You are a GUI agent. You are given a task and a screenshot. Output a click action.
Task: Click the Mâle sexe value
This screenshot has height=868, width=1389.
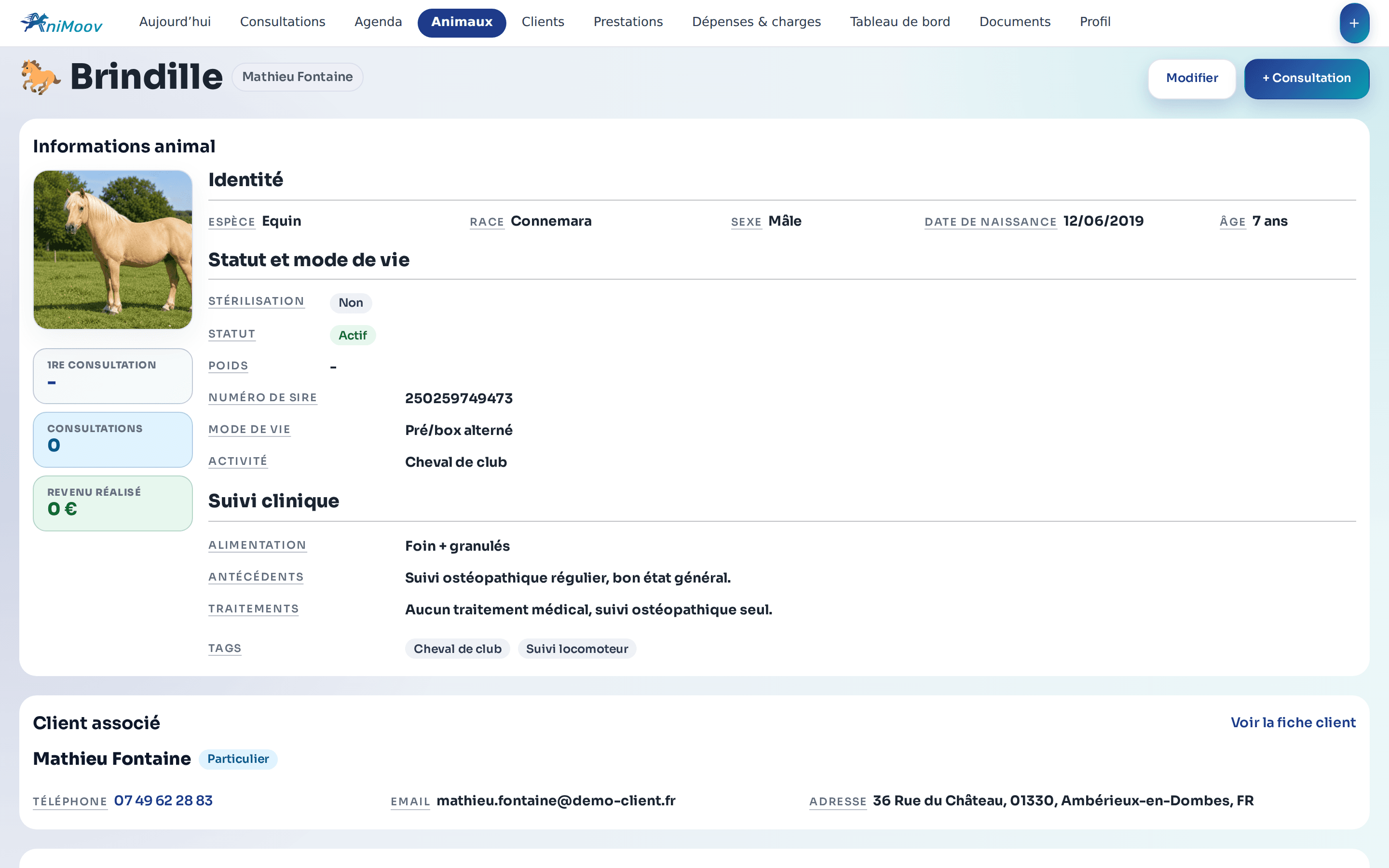coord(785,221)
